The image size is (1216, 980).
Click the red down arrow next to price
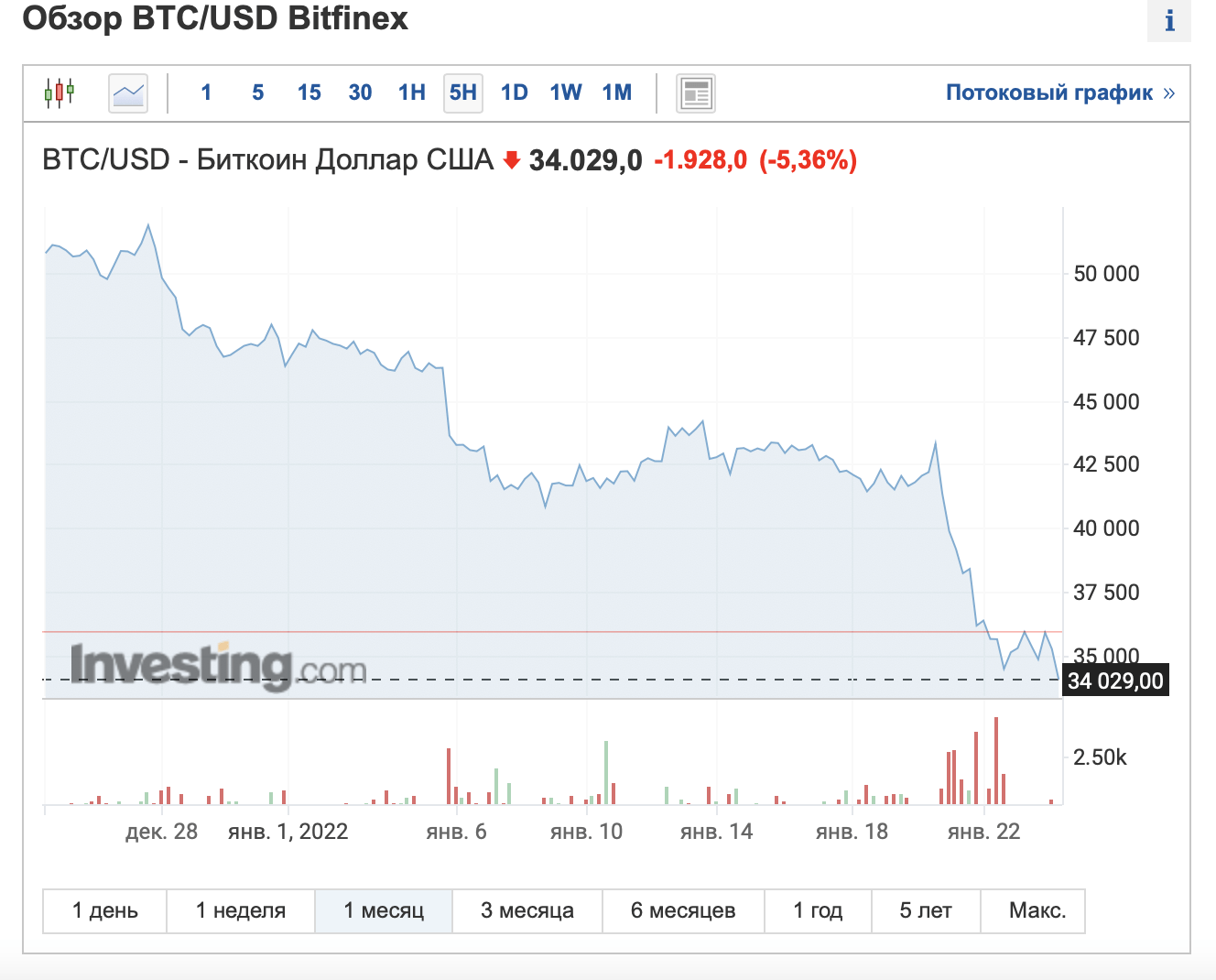512,160
